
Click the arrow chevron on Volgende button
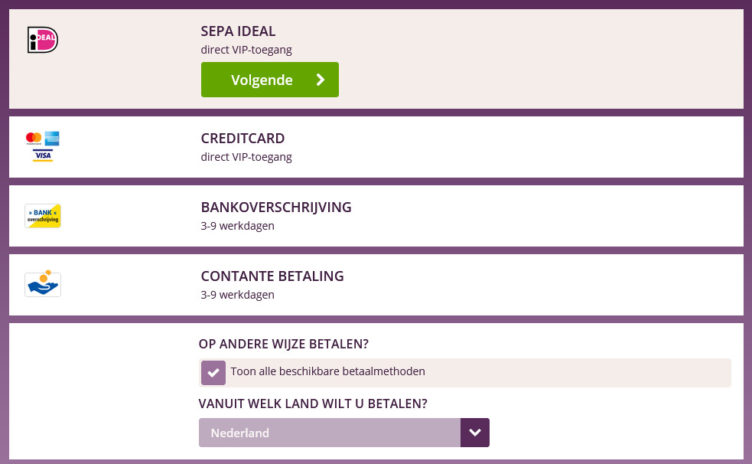[x=320, y=80]
